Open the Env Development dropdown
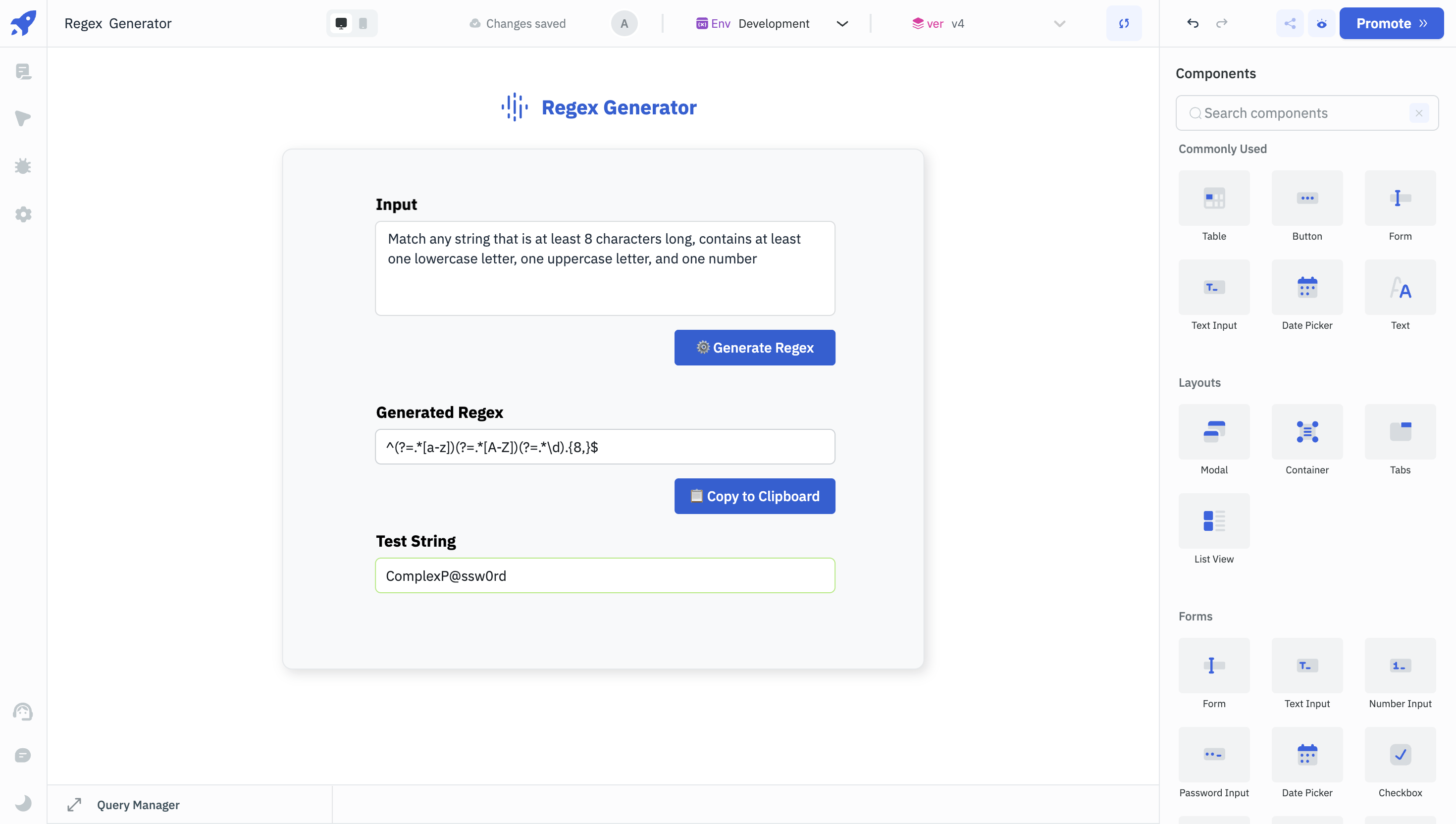Viewport: 1456px width, 824px height. [773, 23]
